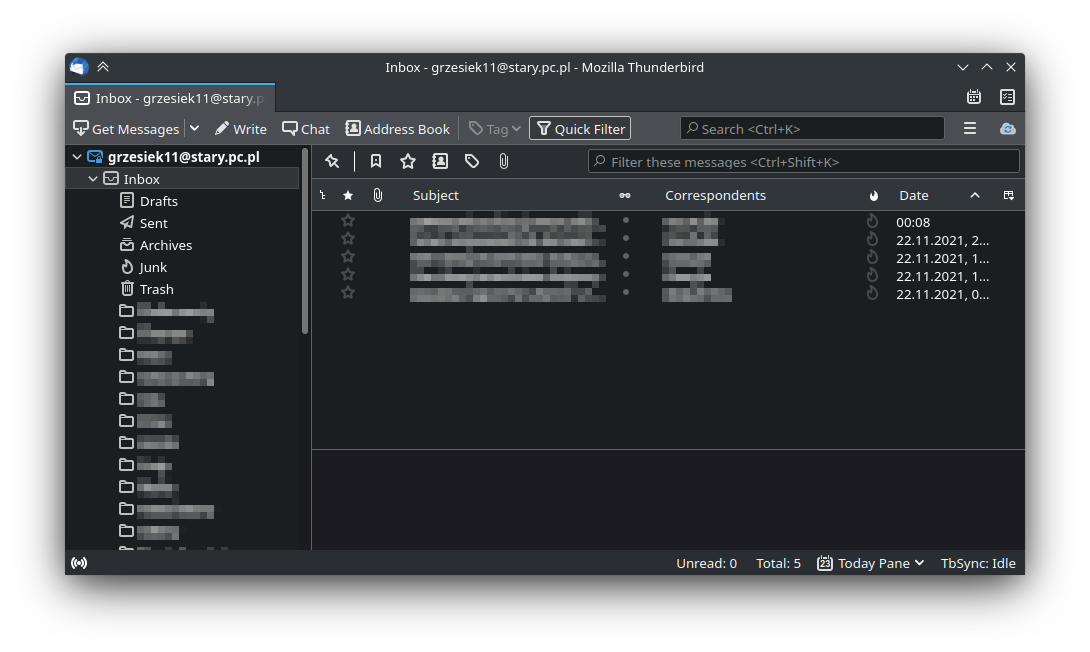Viewport: 1090px width, 652px height.
Task: Click the hamburger application menu icon
Action: [969, 129]
